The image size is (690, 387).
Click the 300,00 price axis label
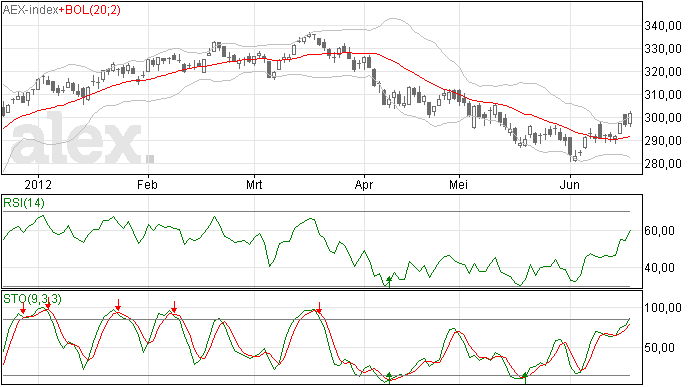click(663, 118)
